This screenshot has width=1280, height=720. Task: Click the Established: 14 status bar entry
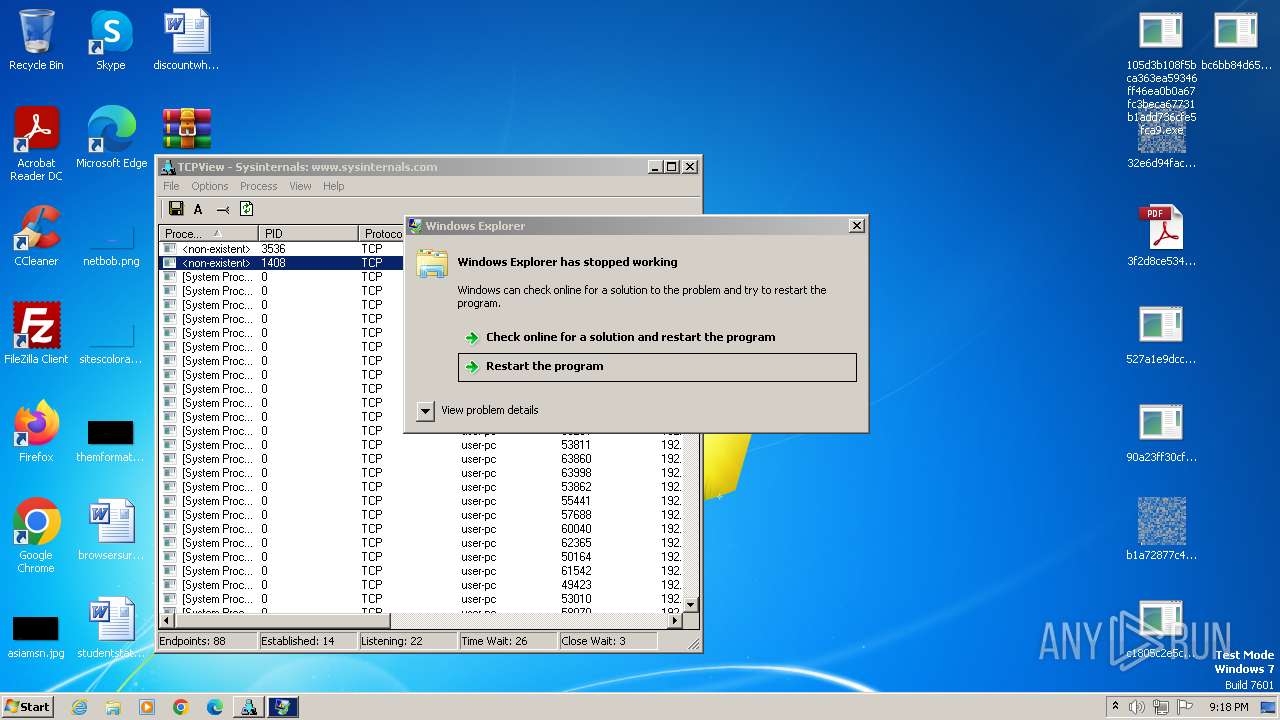click(307, 641)
